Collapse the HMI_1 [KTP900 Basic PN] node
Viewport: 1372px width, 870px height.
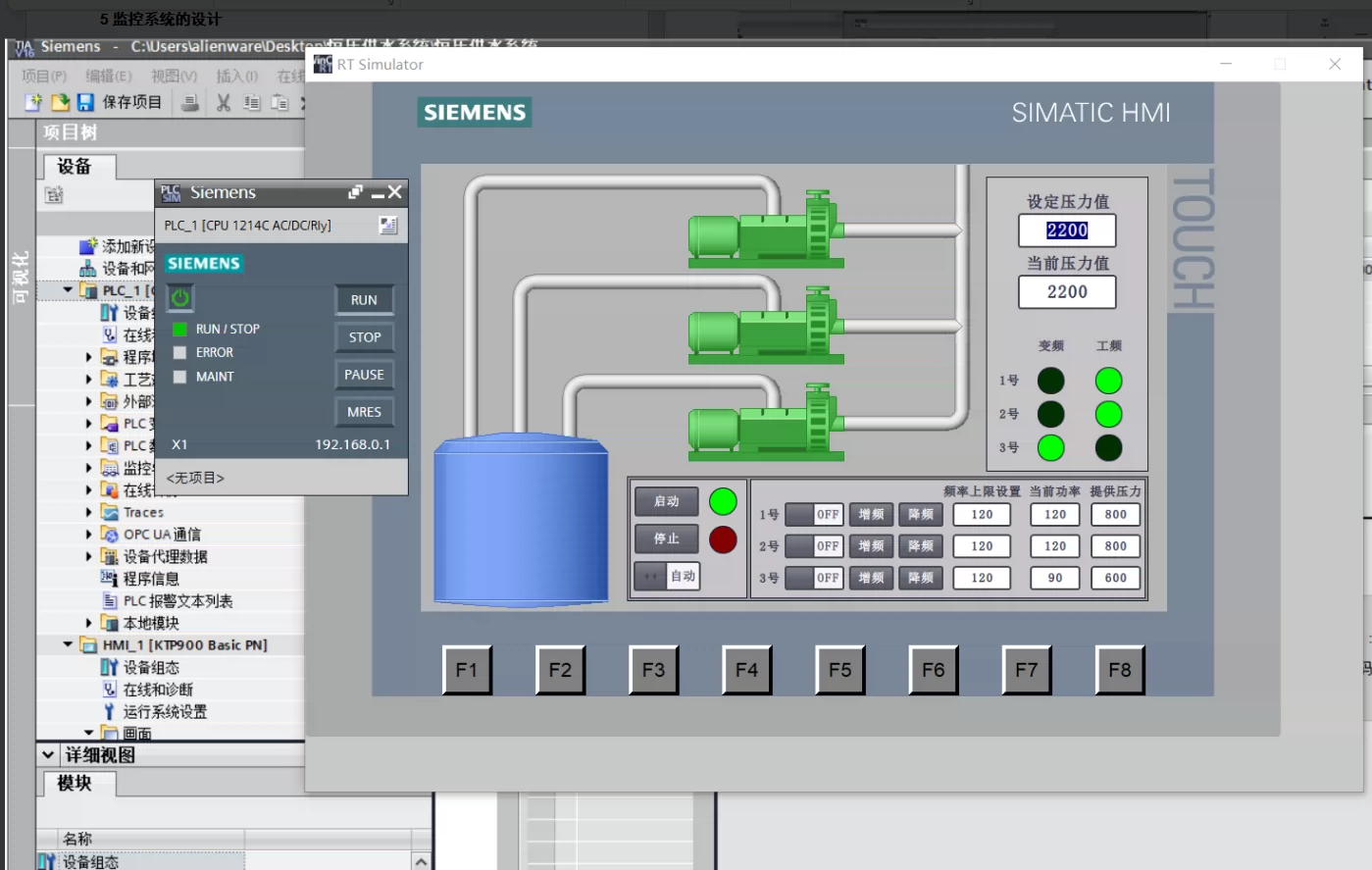[68, 645]
